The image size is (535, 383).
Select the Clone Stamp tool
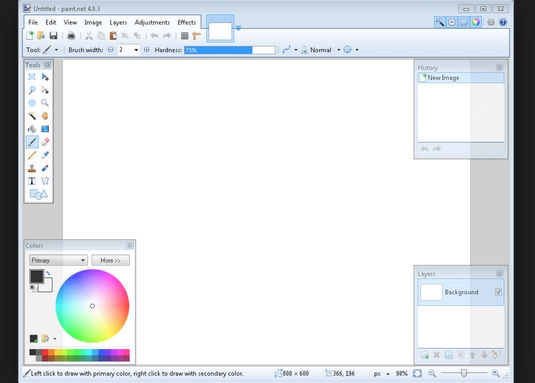click(32, 168)
